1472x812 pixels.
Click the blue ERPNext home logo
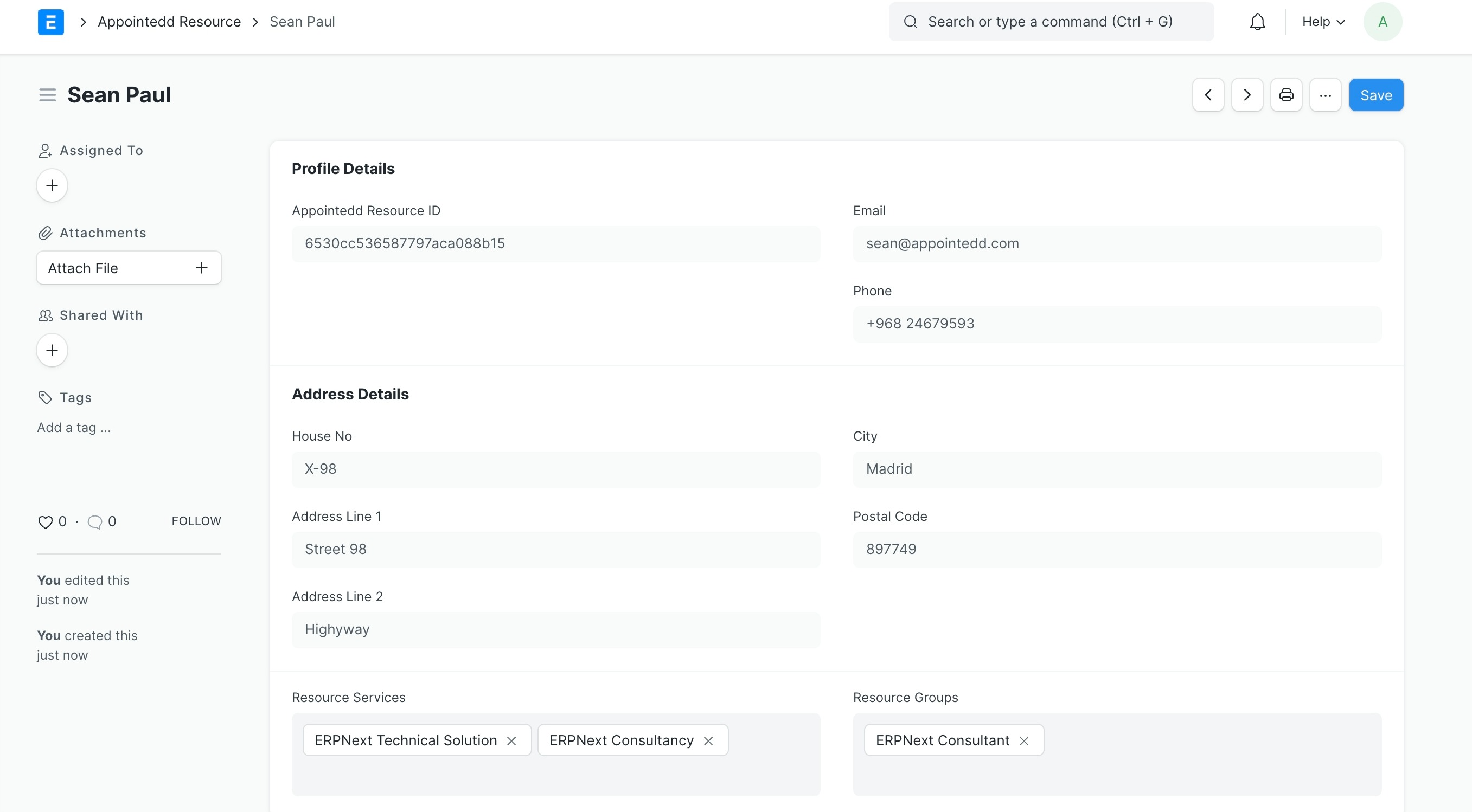click(51, 22)
